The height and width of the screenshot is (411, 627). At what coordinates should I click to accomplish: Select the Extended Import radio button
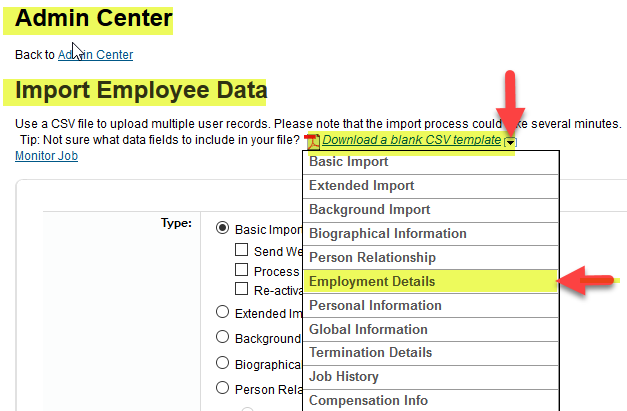(222, 312)
